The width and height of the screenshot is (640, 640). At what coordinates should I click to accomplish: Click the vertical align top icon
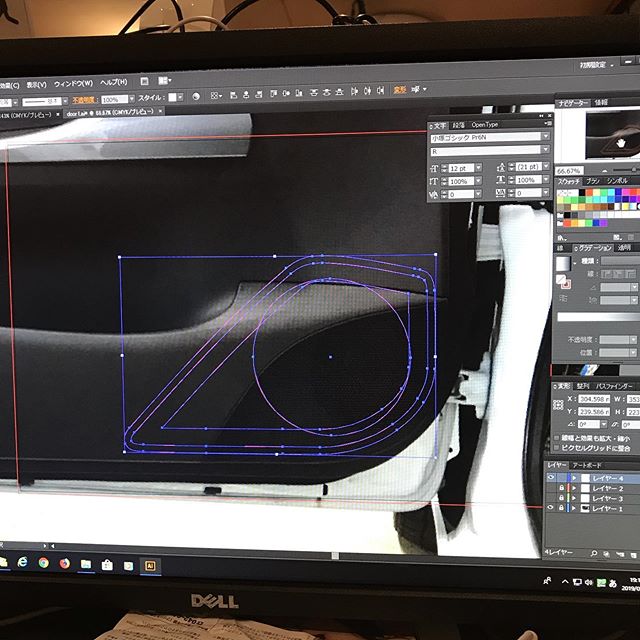click(273, 94)
